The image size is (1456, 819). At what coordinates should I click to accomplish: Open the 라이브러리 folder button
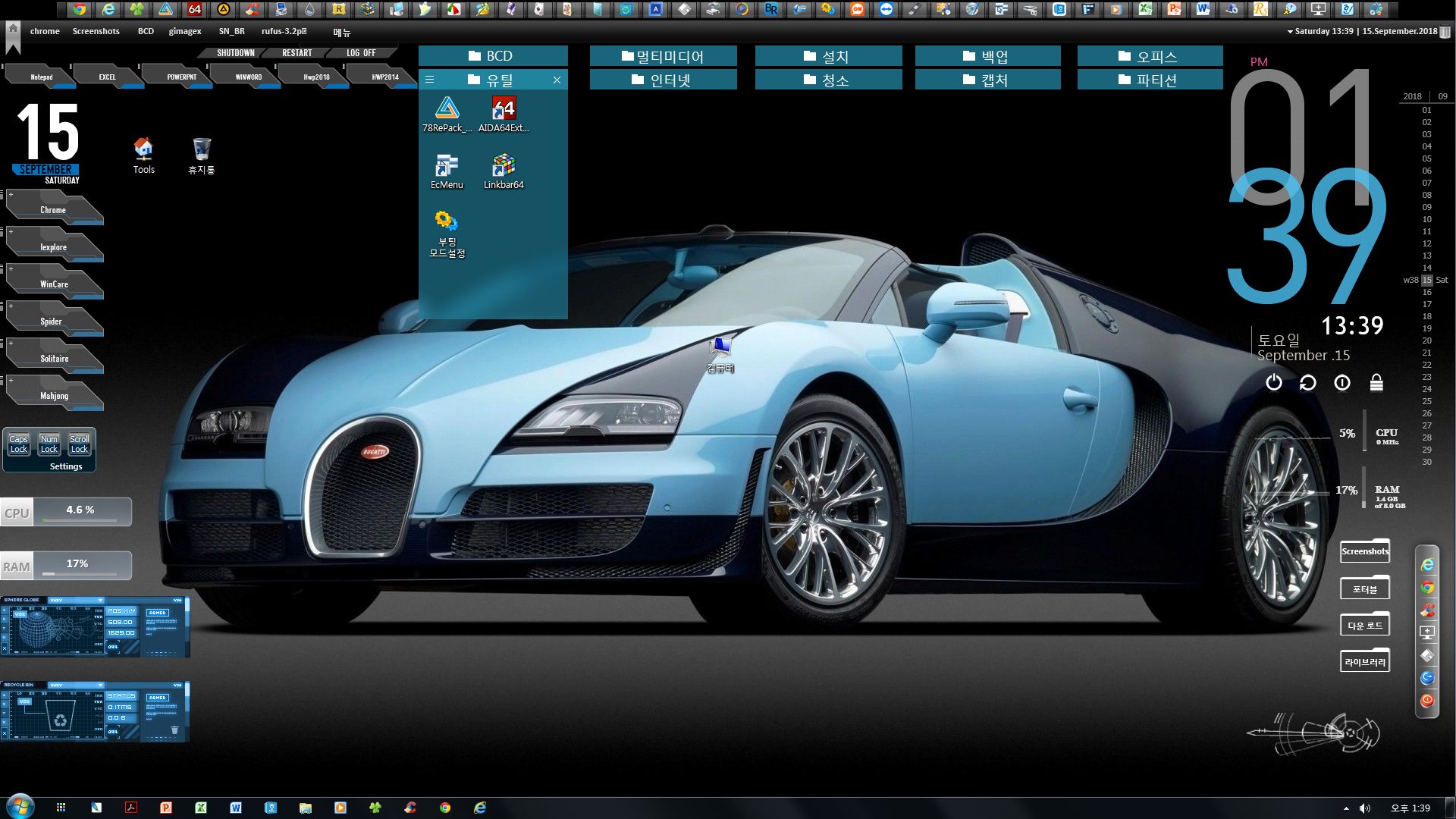coord(1365,661)
